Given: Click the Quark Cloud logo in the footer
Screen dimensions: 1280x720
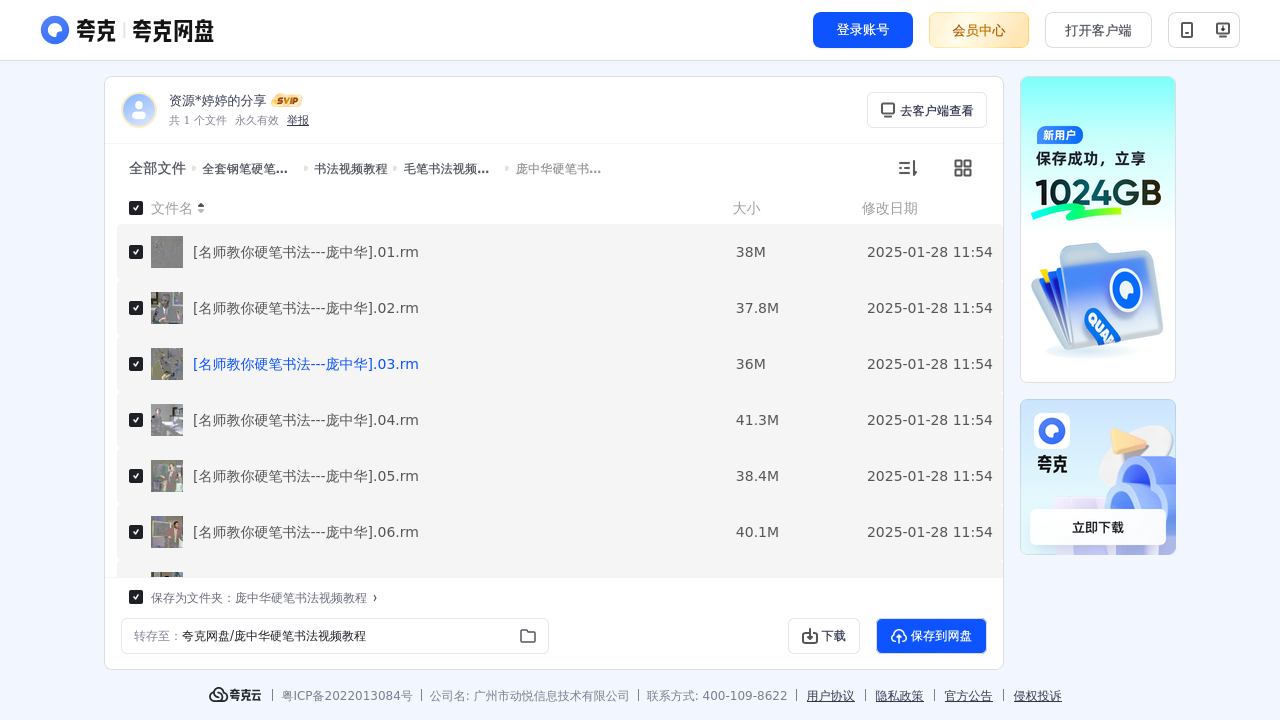Looking at the screenshot, I should pos(235,695).
